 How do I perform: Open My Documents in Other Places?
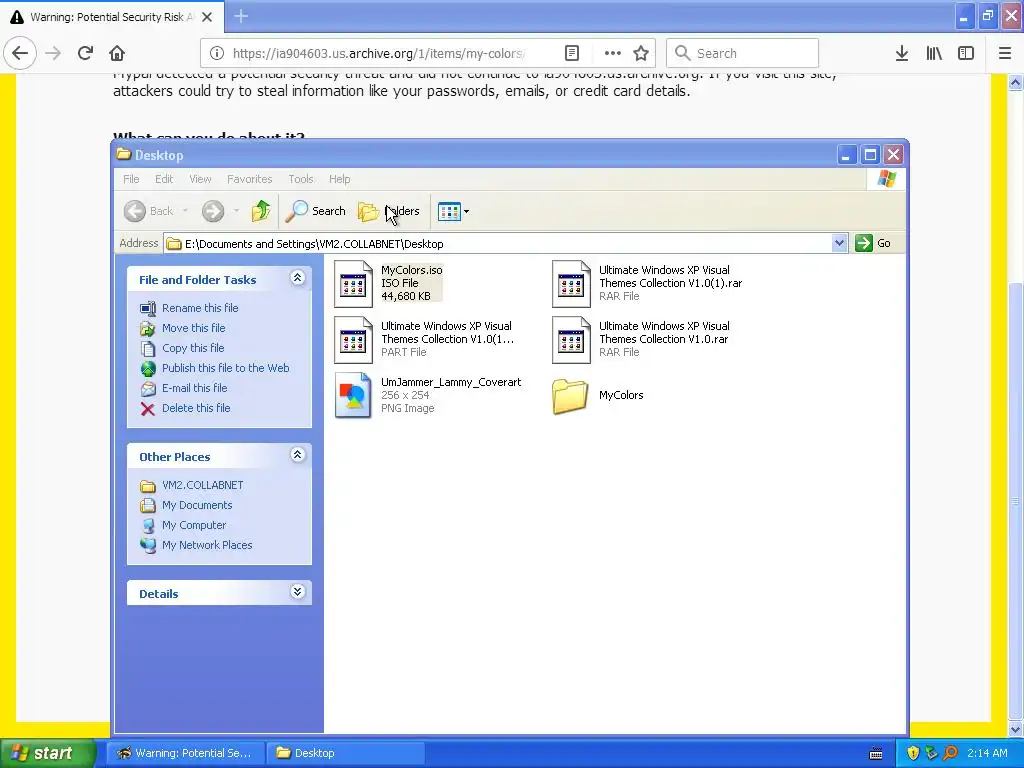pyautogui.click(x=197, y=505)
